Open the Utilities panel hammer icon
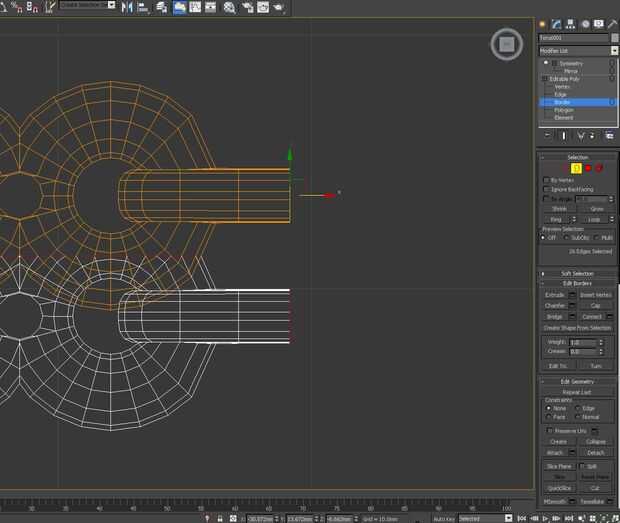Screen dimensions: 620x523 pos(611,23)
